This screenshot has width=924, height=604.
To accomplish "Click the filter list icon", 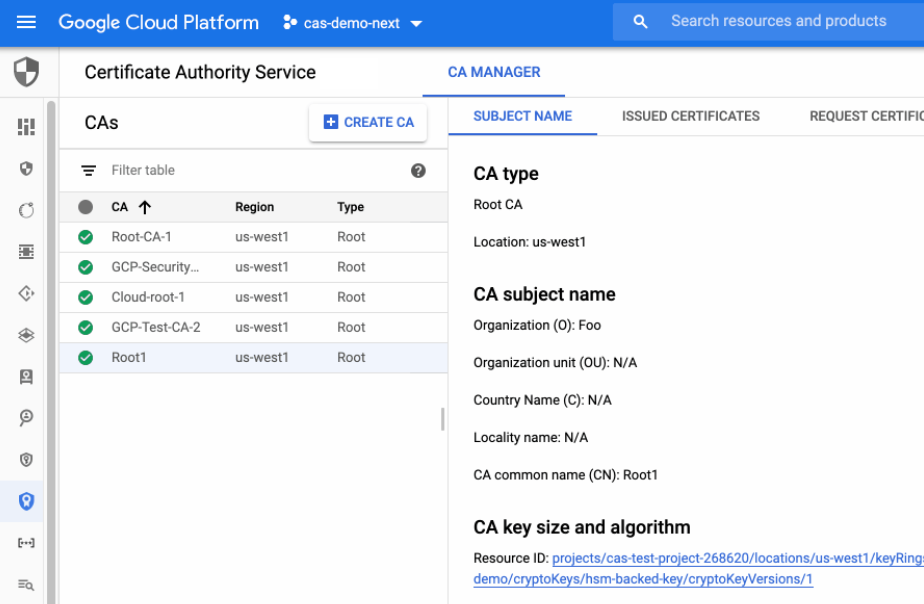I will click(88, 170).
